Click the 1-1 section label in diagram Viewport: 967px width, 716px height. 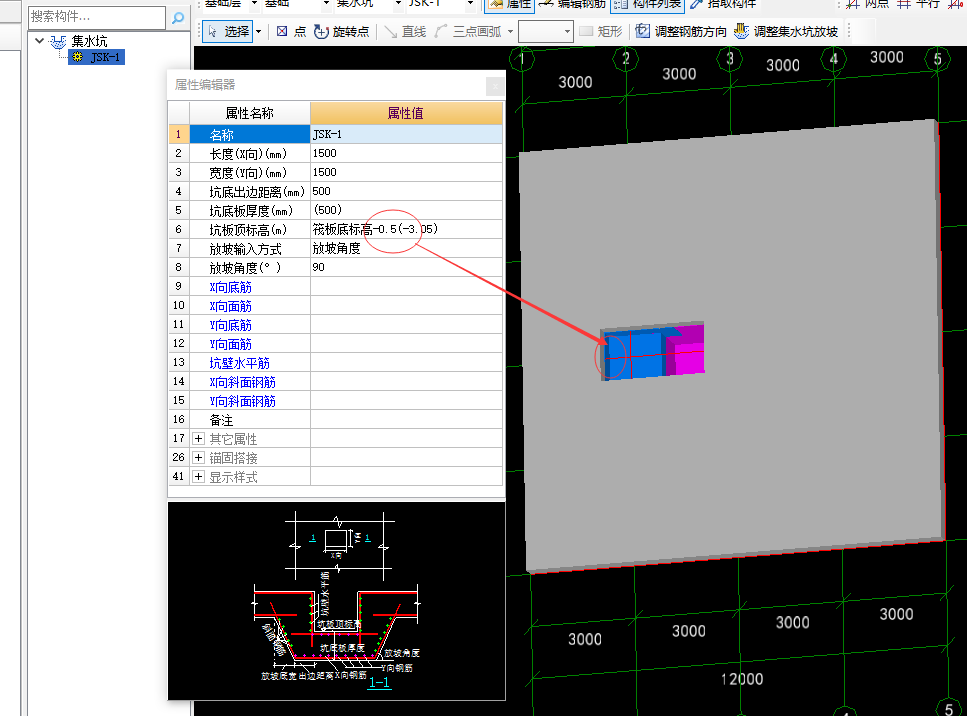pos(379,683)
